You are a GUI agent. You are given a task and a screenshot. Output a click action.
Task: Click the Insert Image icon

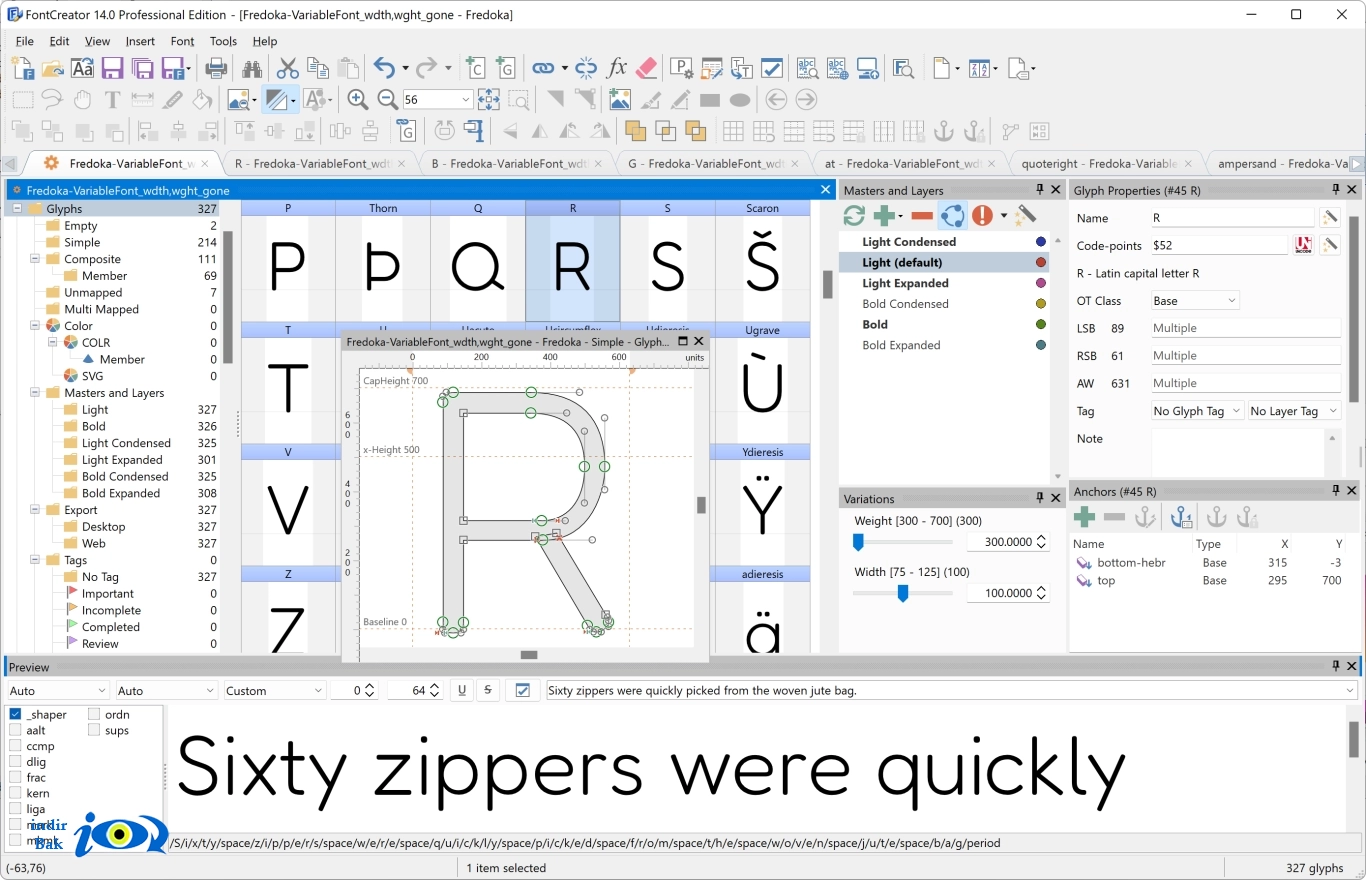pyautogui.click(x=620, y=99)
